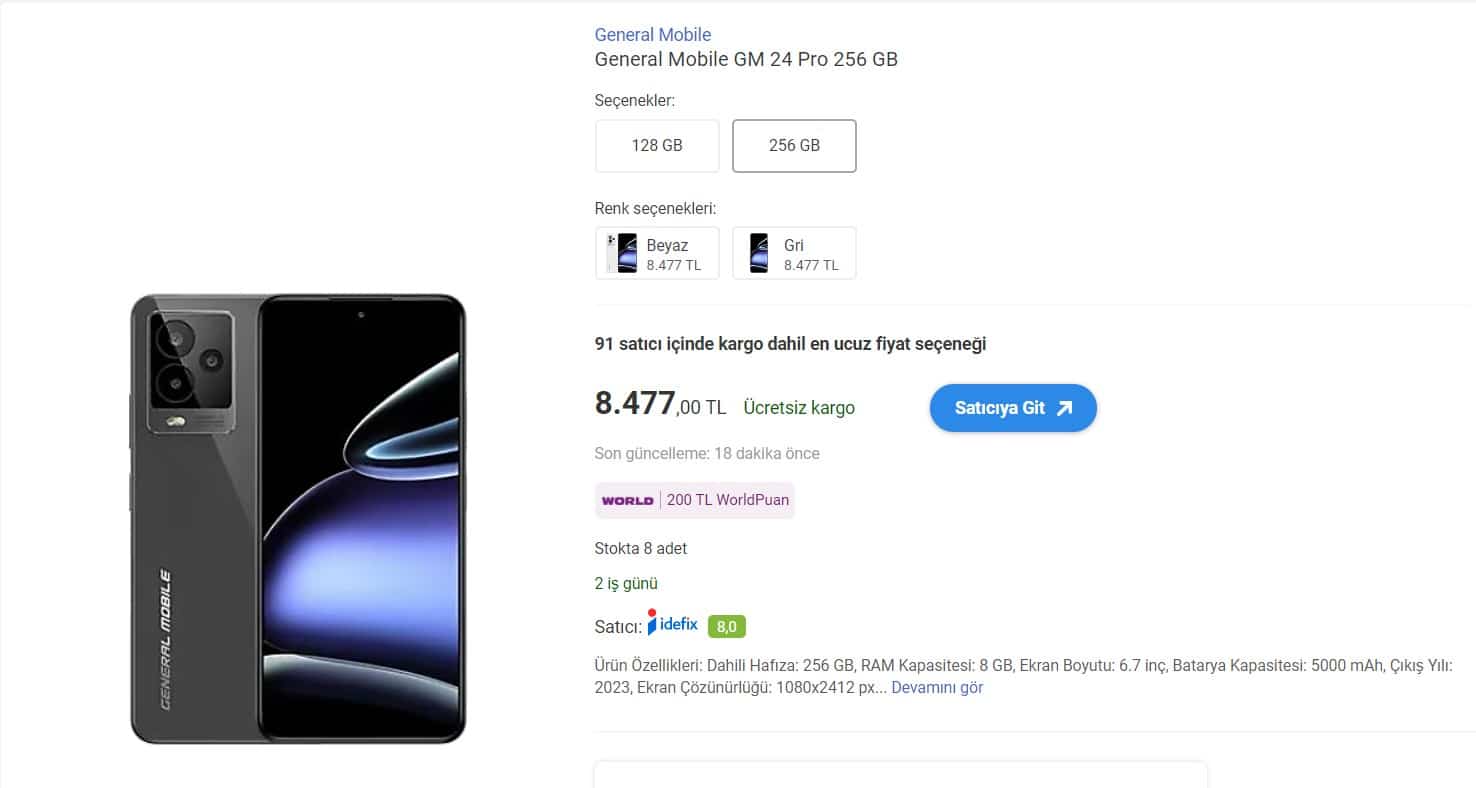
Task: Choose the Beyaz color variant
Action: pos(657,253)
